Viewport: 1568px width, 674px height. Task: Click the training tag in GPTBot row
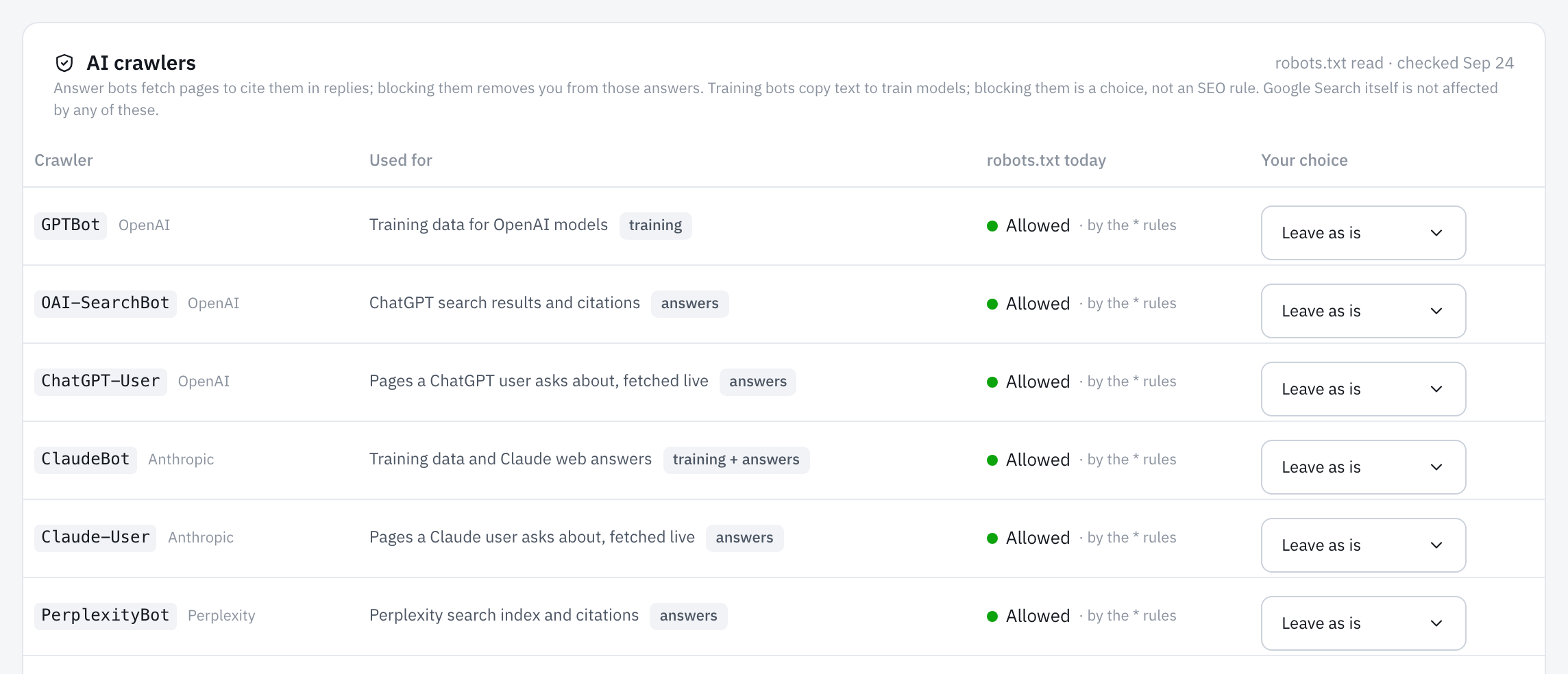[655, 225]
